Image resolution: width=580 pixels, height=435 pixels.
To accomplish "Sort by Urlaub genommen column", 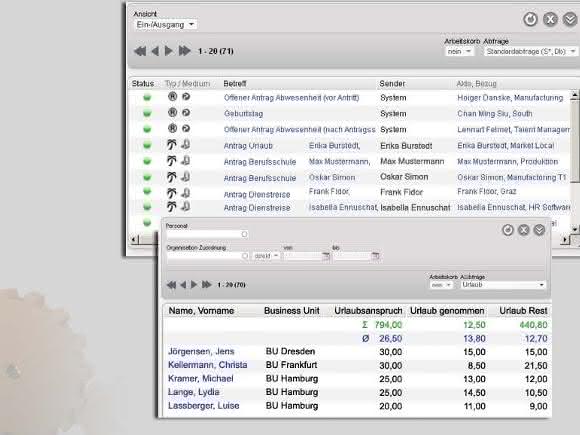I will 447,311.
